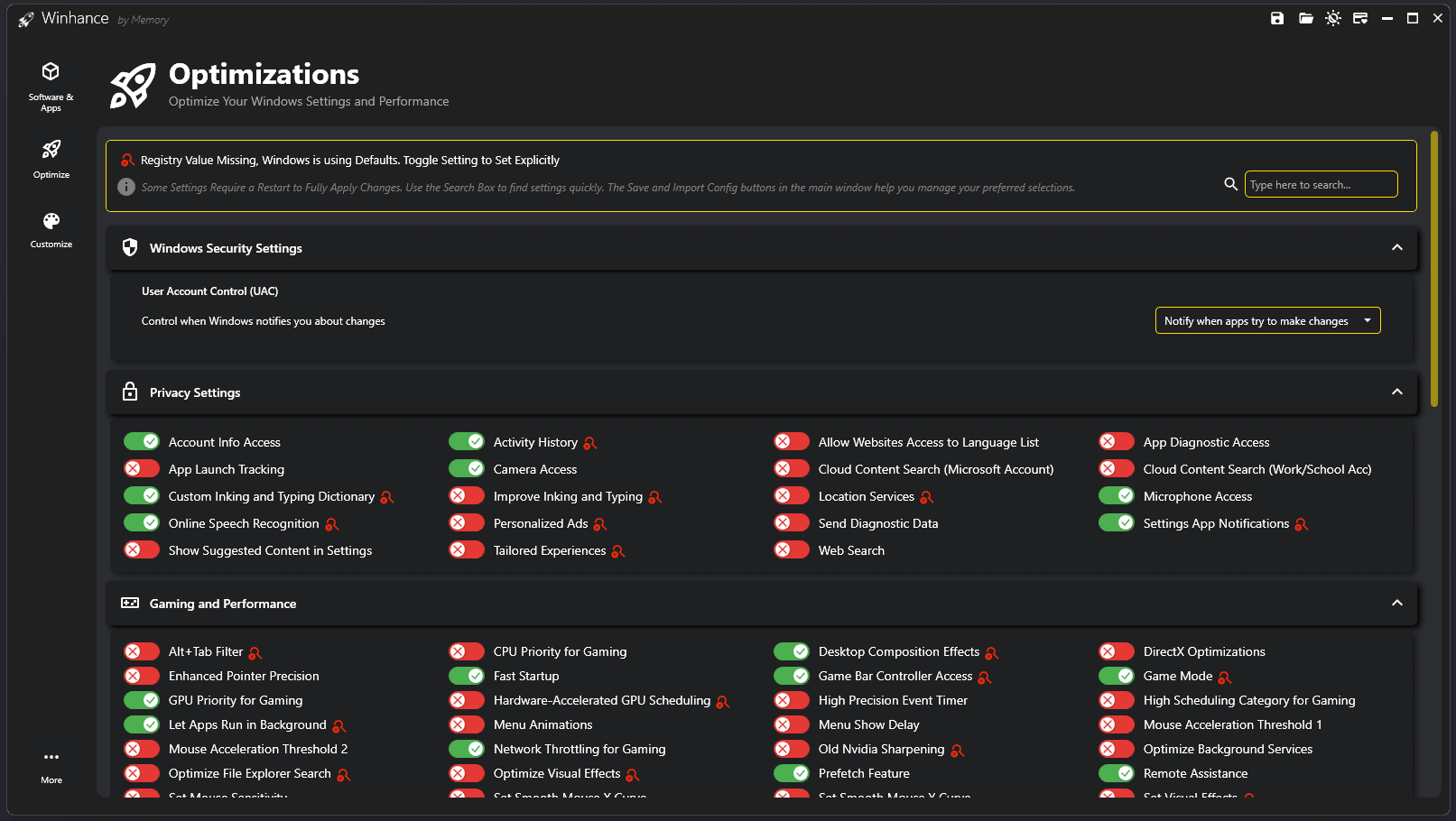1456x821 pixels.
Task: Click the donate card-with-heart icon
Action: tap(1360, 18)
